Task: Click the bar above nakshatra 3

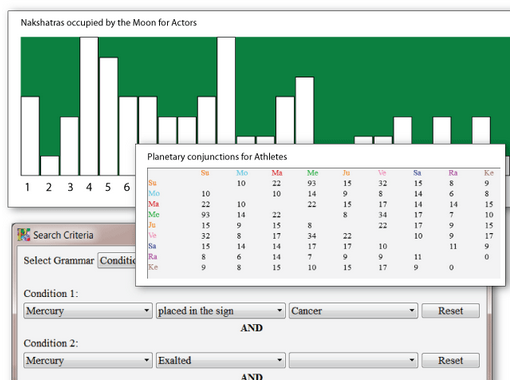Action: click(69, 146)
